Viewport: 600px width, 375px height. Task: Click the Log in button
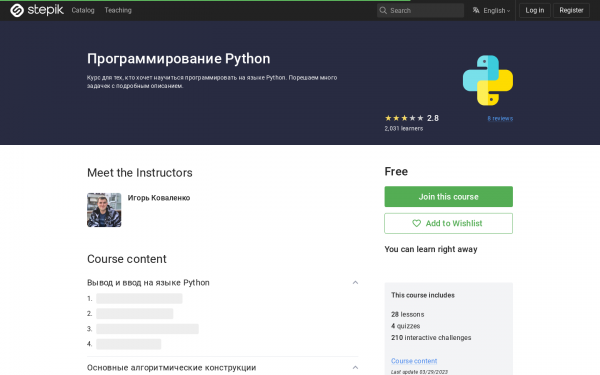coord(535,10)
